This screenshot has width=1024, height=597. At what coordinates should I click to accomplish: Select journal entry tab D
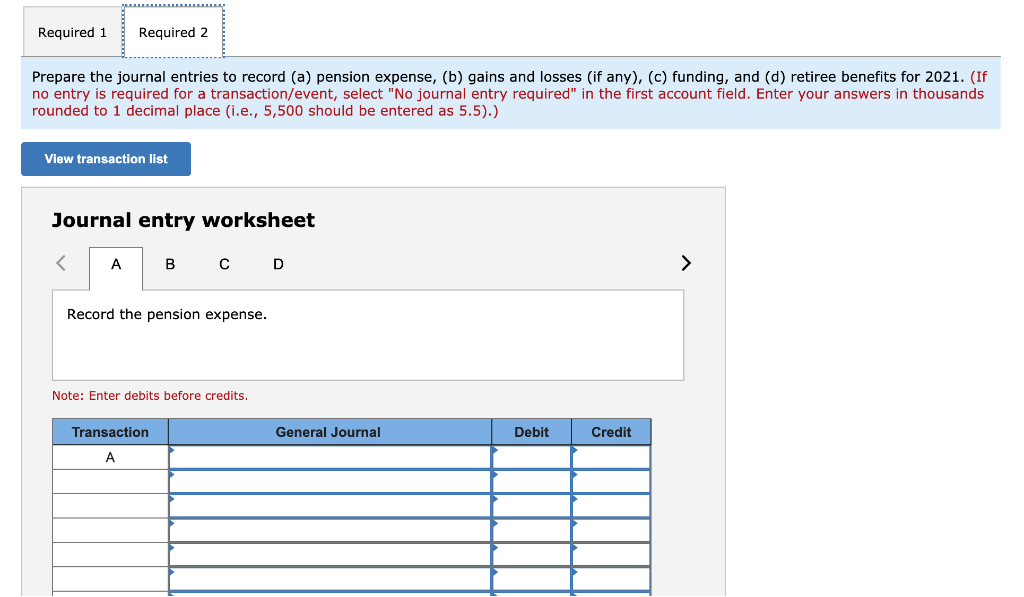click(278, 264)
